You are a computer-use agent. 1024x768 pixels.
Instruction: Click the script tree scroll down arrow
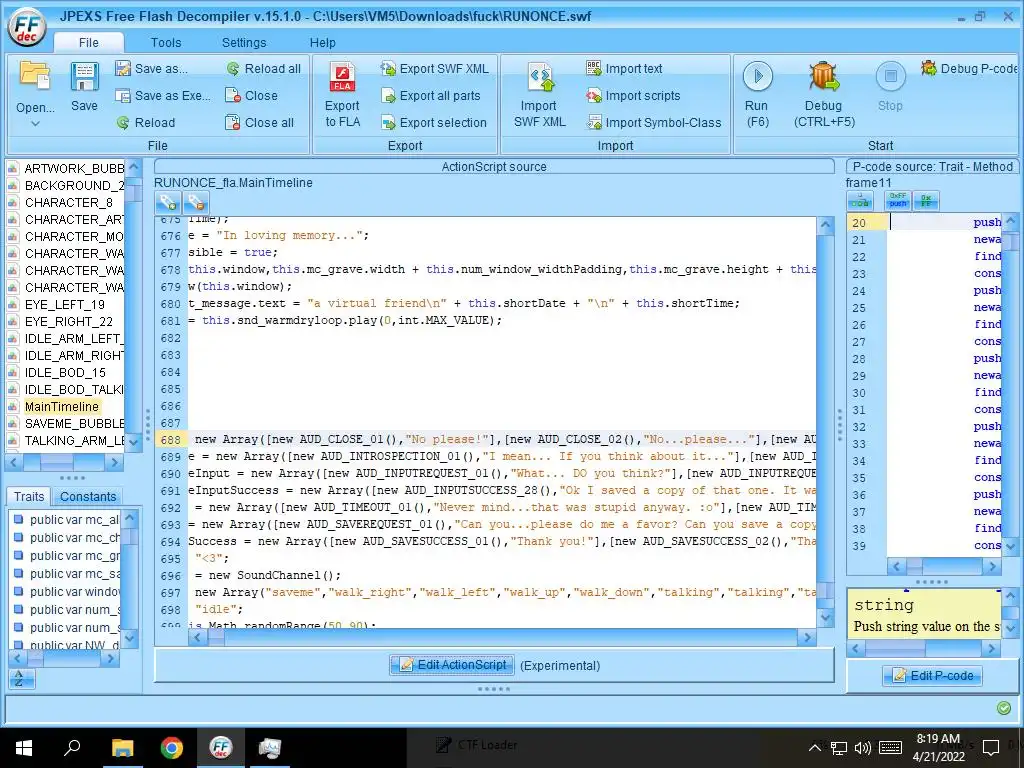click(133, 442)
